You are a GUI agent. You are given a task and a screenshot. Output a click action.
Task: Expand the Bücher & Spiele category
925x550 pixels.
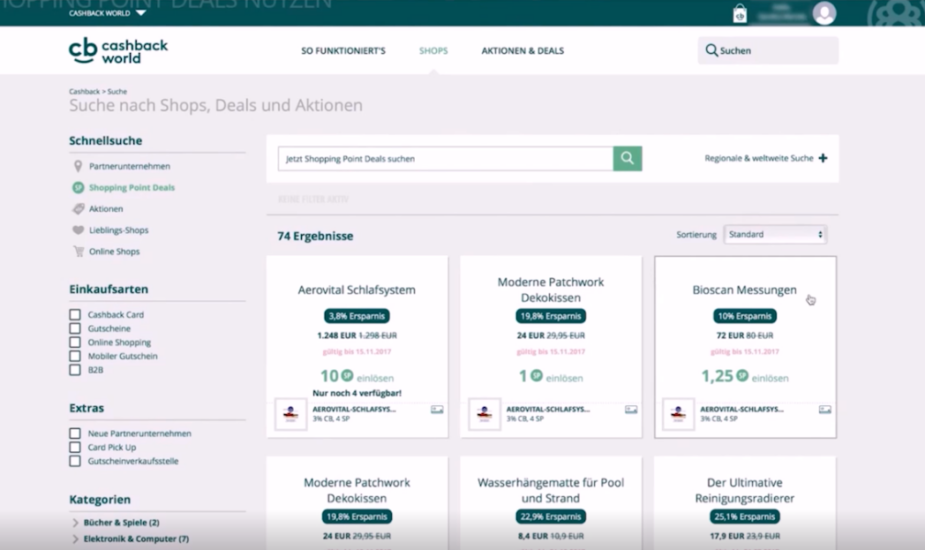click(x=75, y=523)
